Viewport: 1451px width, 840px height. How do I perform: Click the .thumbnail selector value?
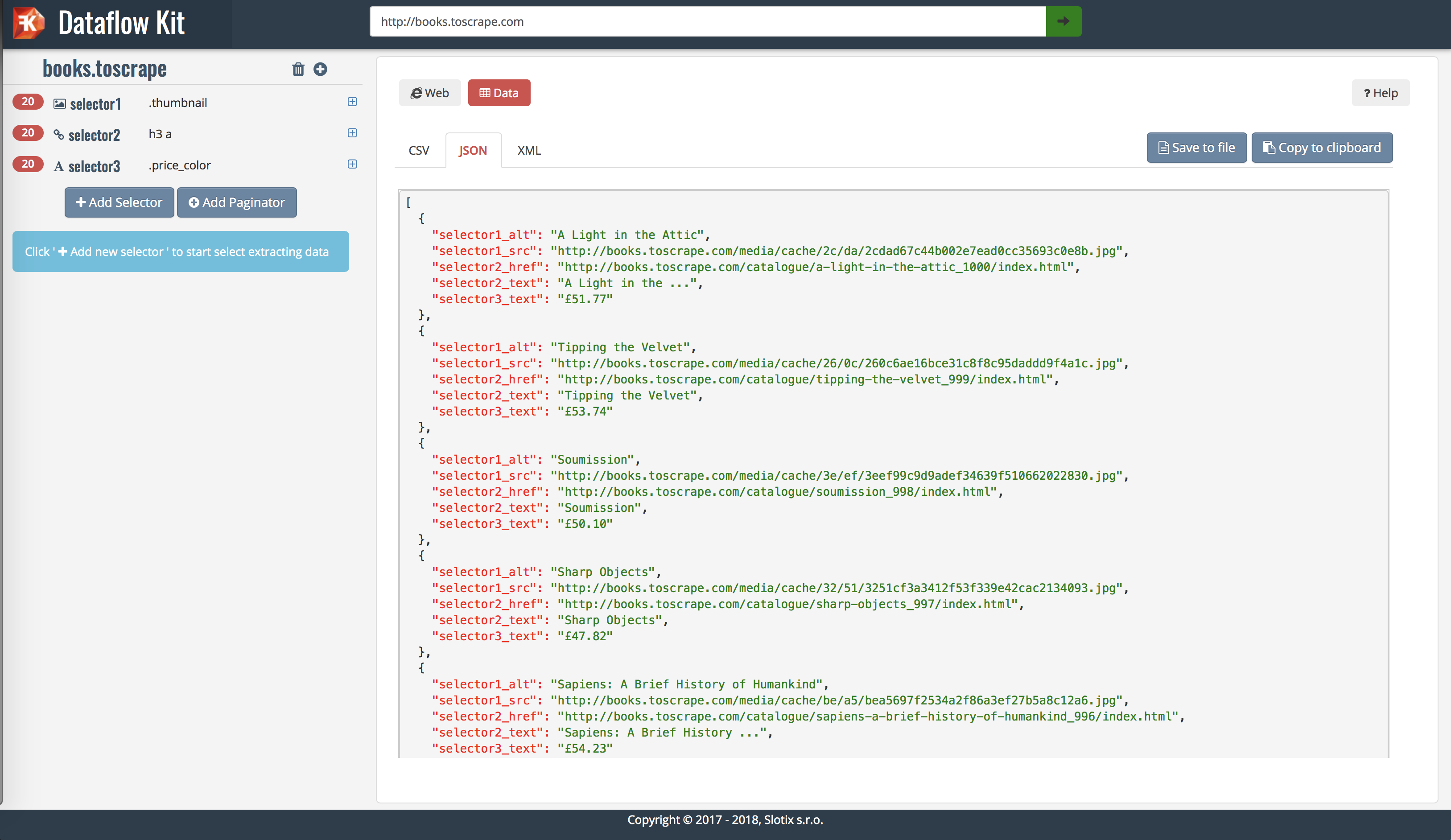click(178, 103)
